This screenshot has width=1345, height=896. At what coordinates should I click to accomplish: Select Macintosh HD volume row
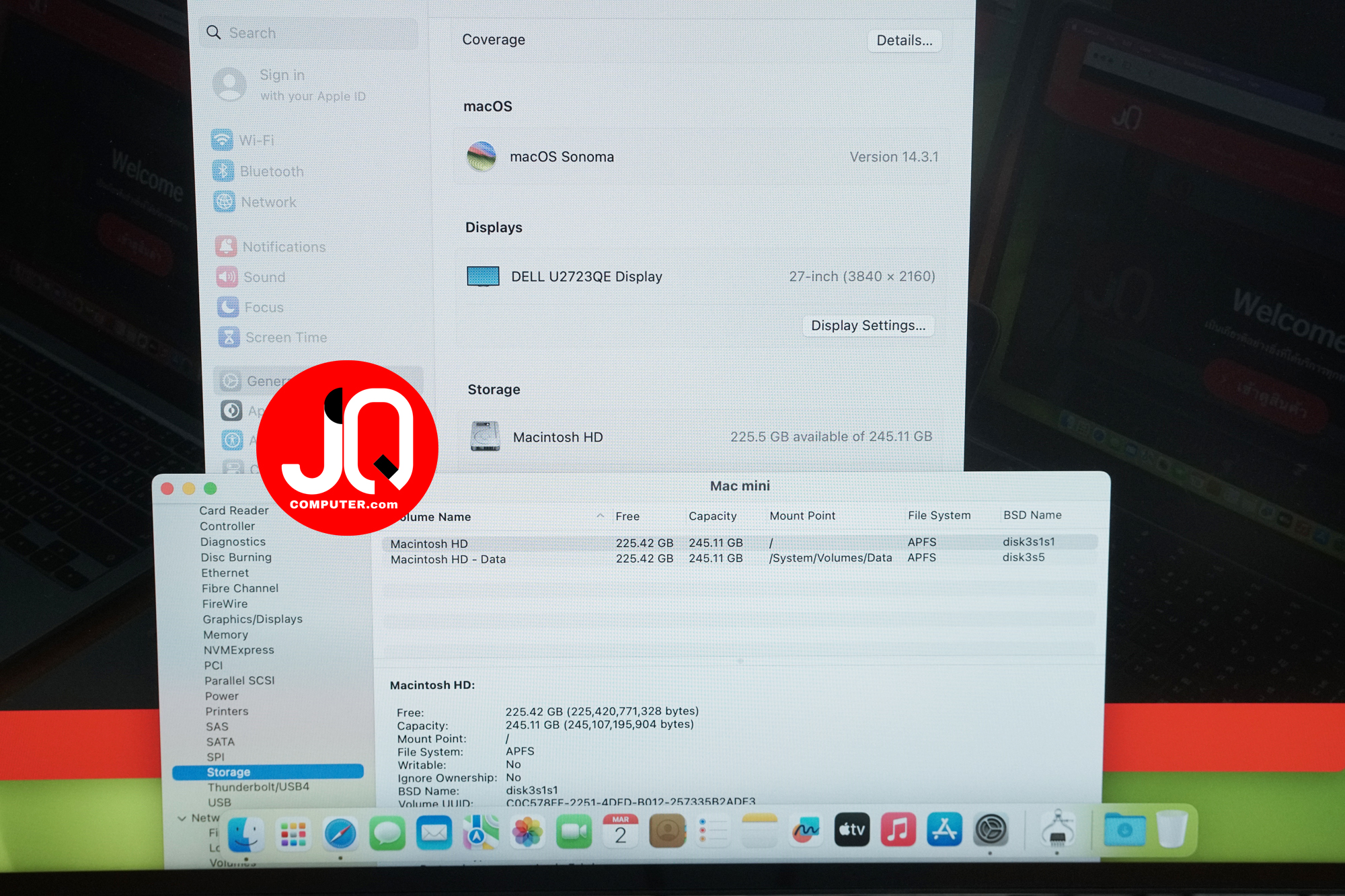(x=740, y=542)
